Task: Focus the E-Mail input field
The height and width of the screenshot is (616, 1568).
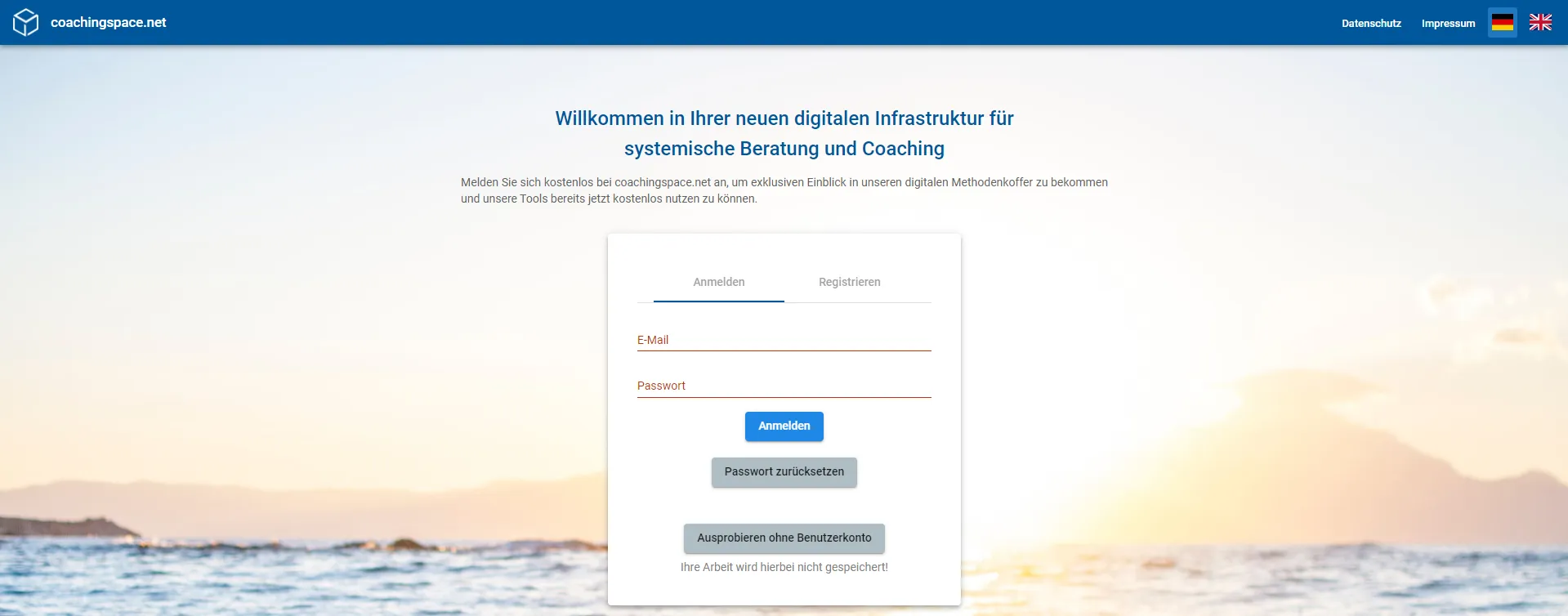Action: click(x=784, y=340)
